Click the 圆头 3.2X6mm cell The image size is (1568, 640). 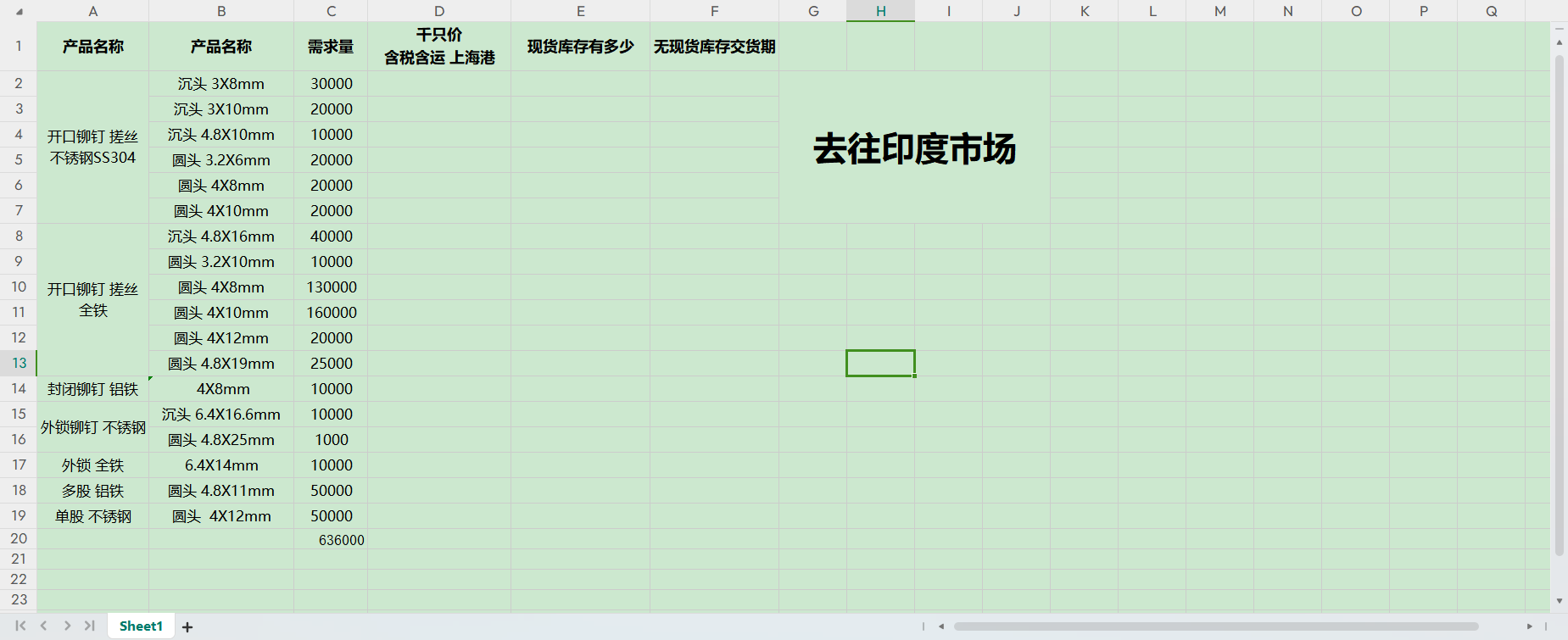click(x=221, y=160)
